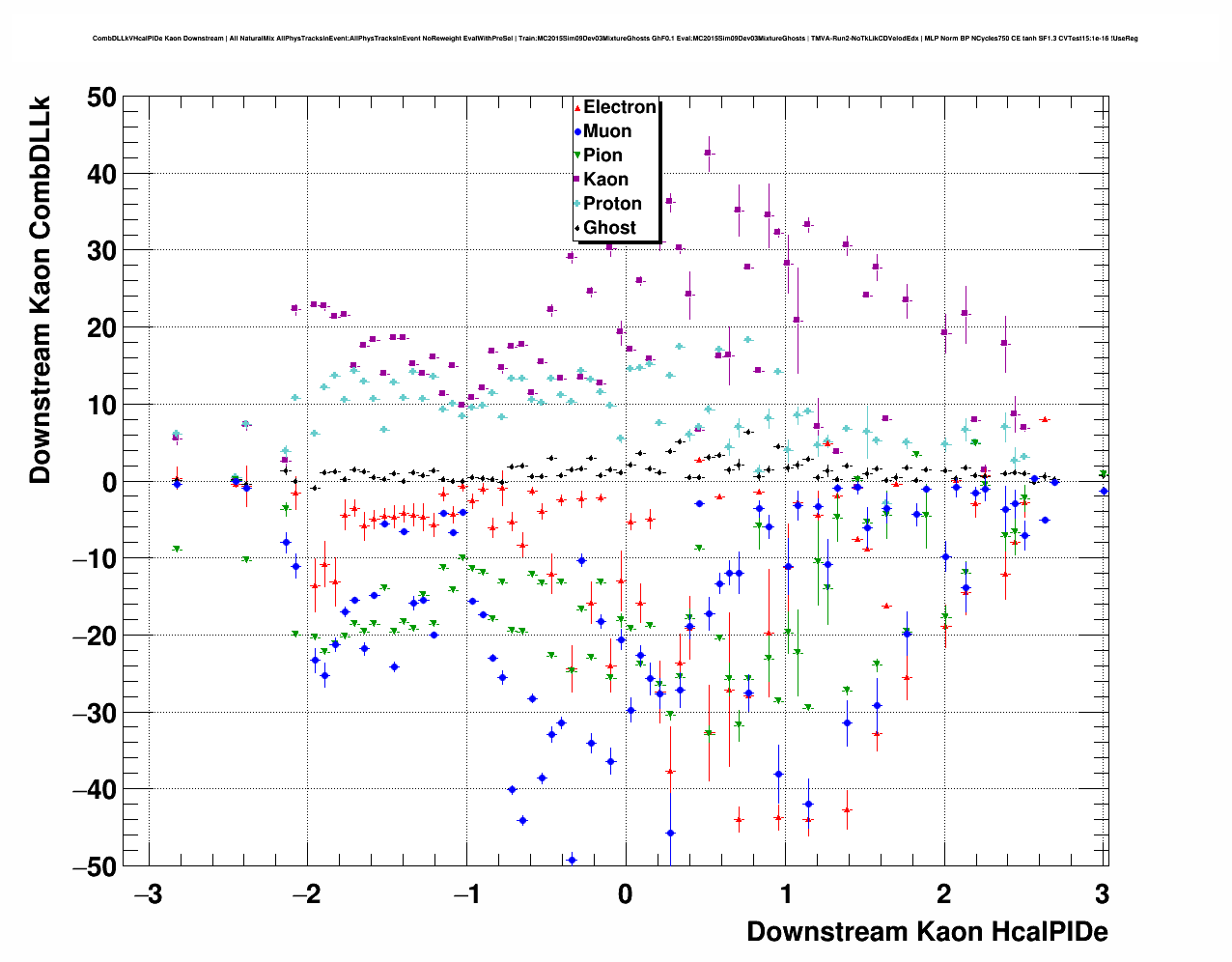Screen dimensions: 1232x962
Task: Click the red Electron triangle marker in legend
Action: pos(577,108)
